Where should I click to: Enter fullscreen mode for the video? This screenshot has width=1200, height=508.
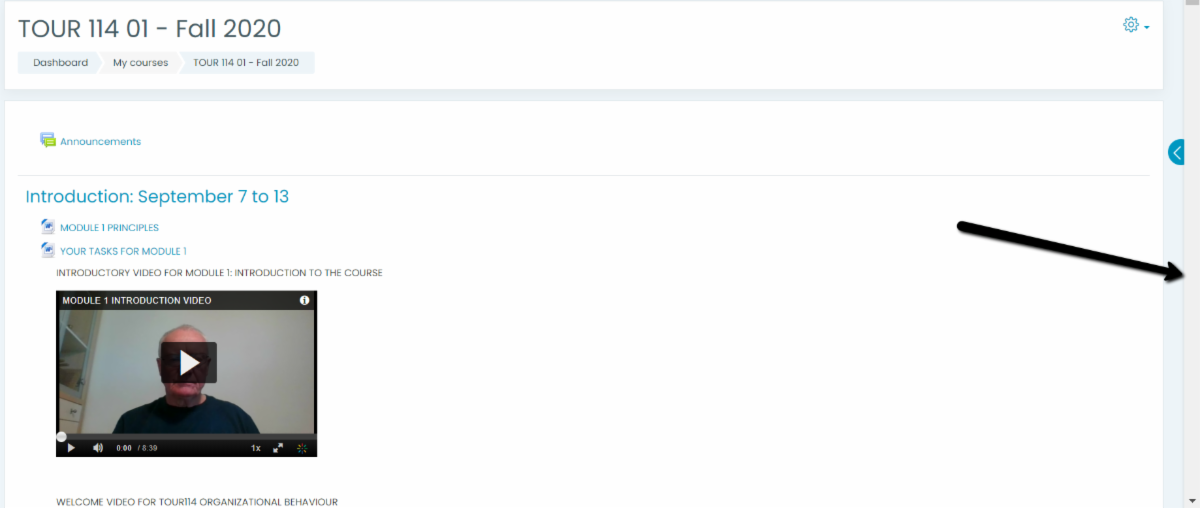click(x=279, y=448)
